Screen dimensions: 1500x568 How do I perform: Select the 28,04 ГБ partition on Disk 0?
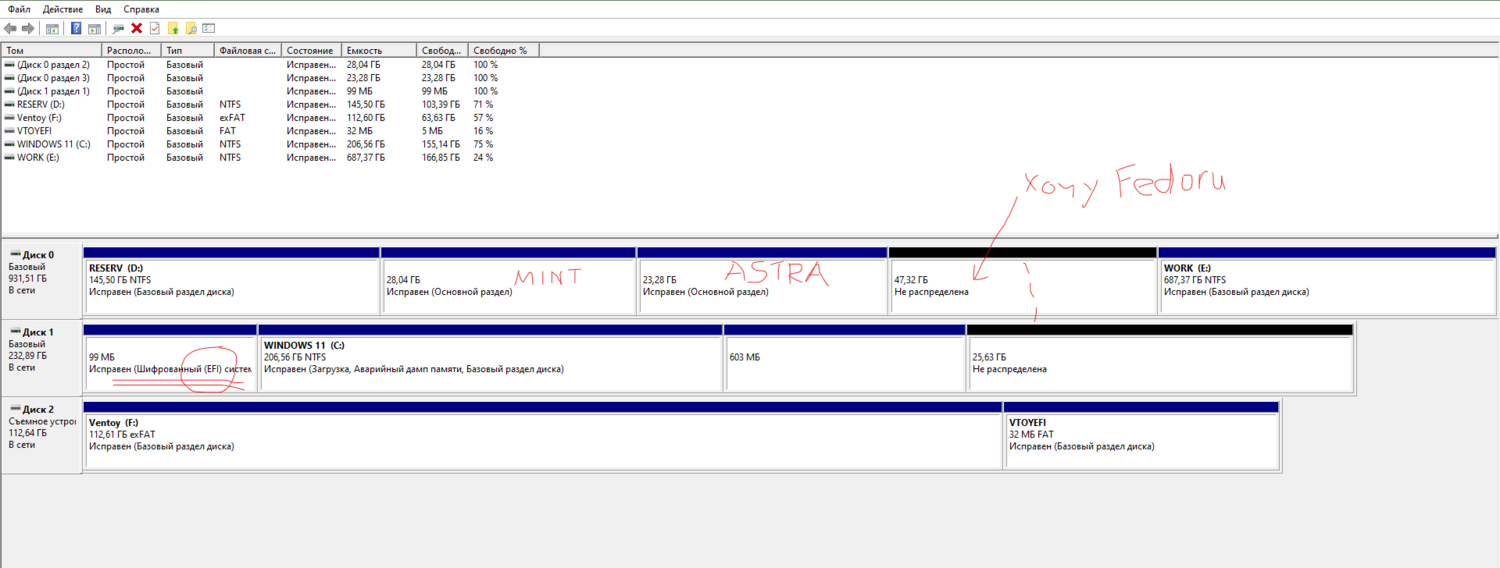(x=508, y=281)
